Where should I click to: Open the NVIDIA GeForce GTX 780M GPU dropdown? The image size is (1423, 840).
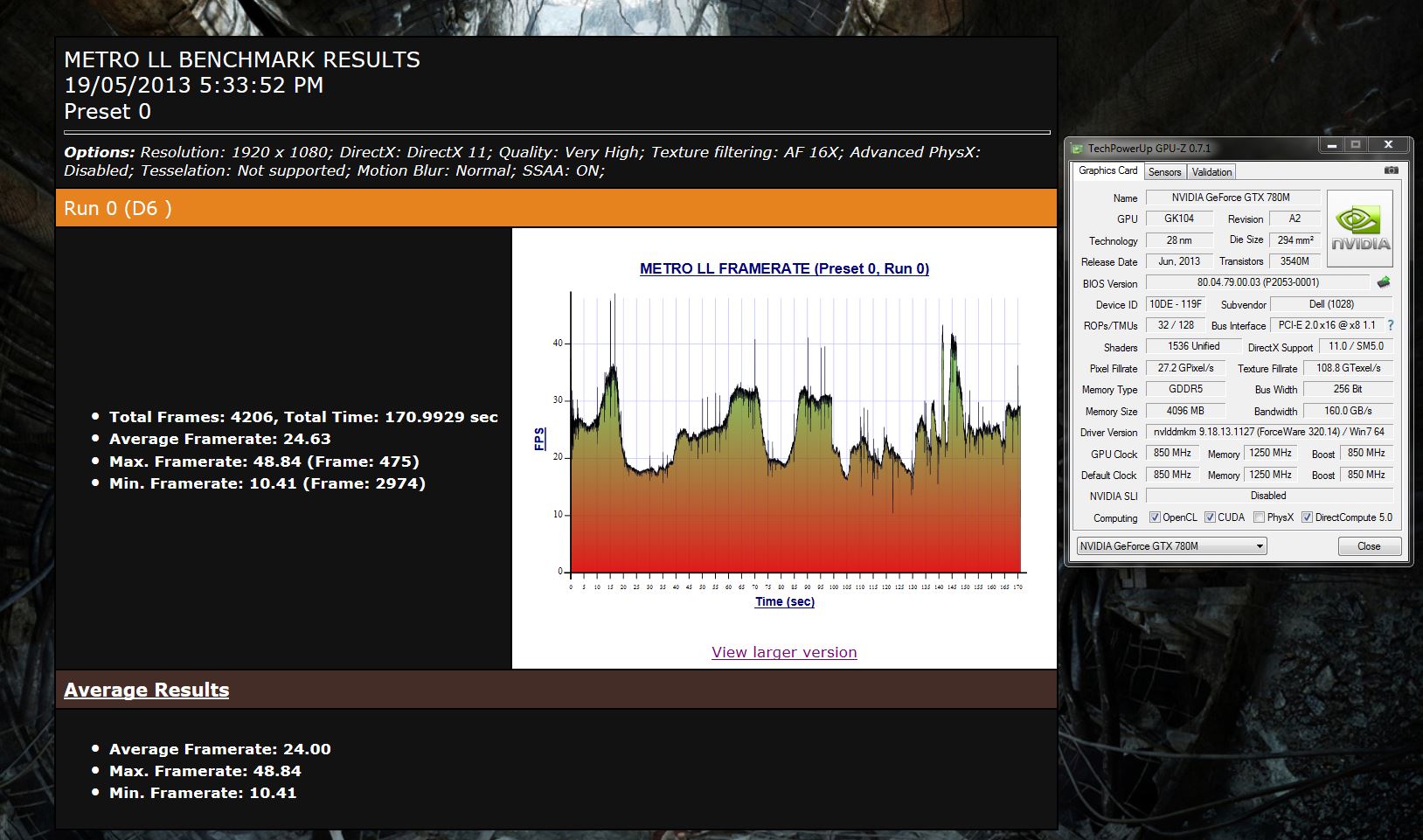tap(1171, 546)
